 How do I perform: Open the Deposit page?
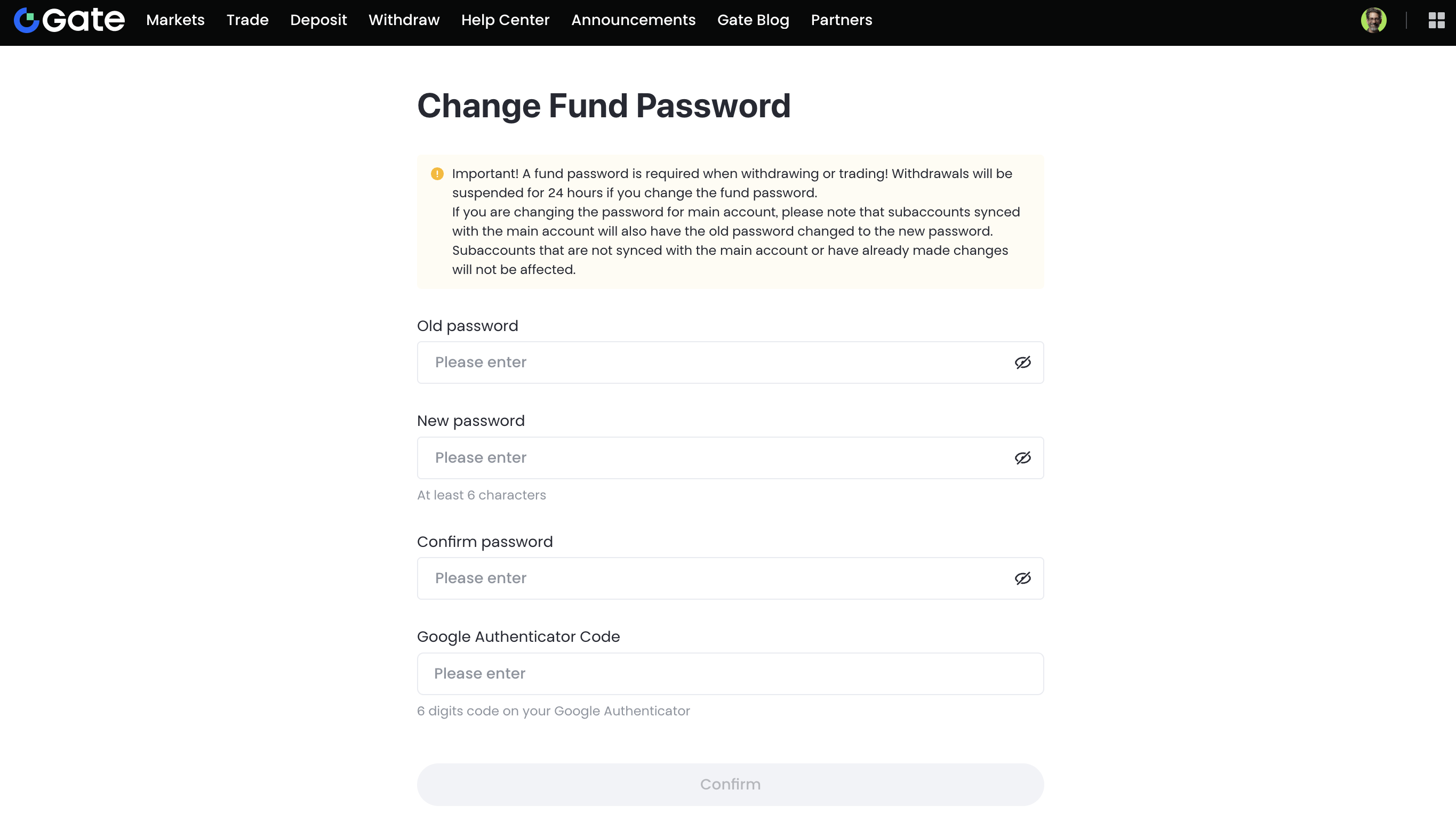click(x=318, y=20)
